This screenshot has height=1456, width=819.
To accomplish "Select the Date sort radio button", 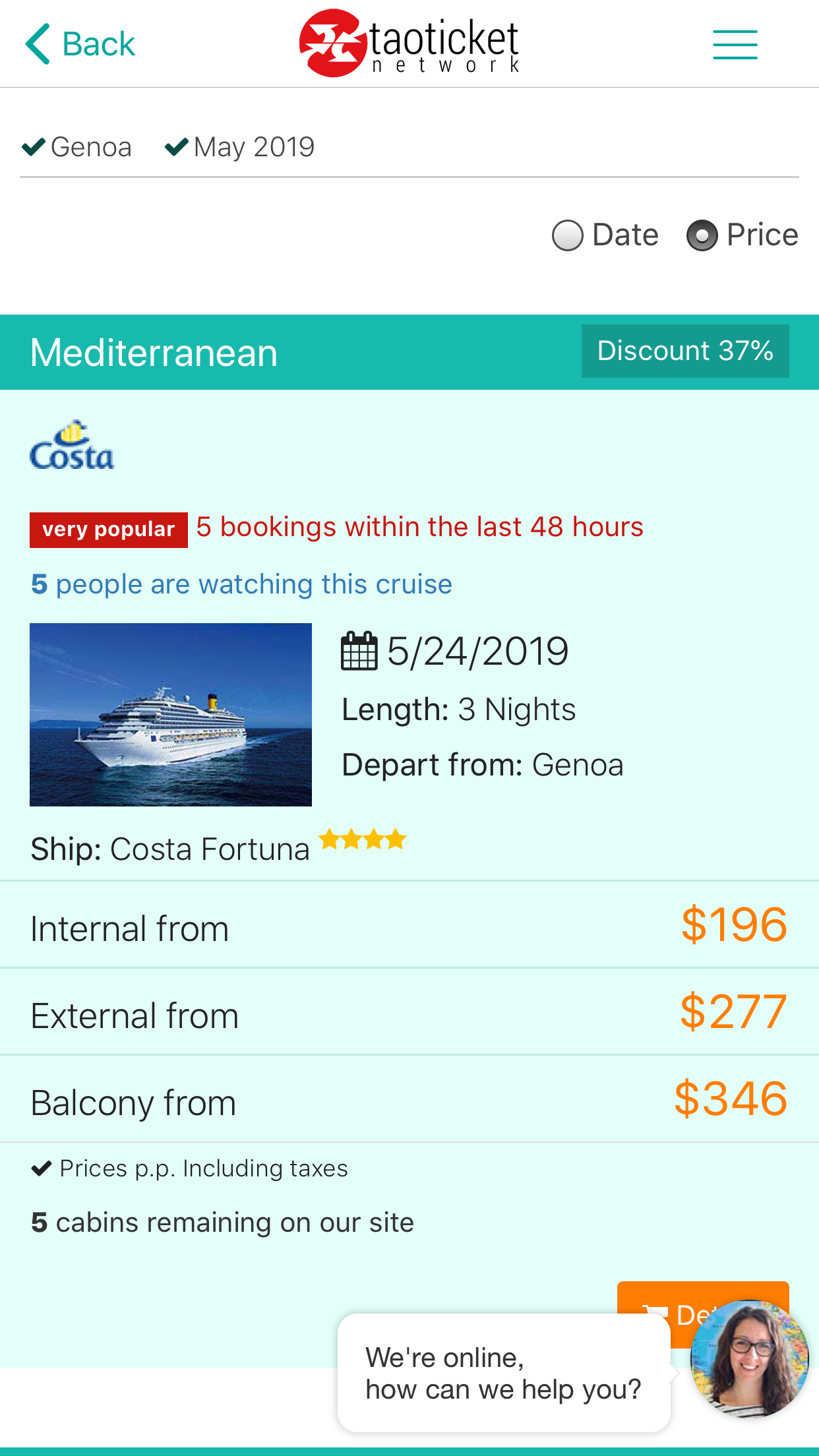I will (x=568, y=235).
